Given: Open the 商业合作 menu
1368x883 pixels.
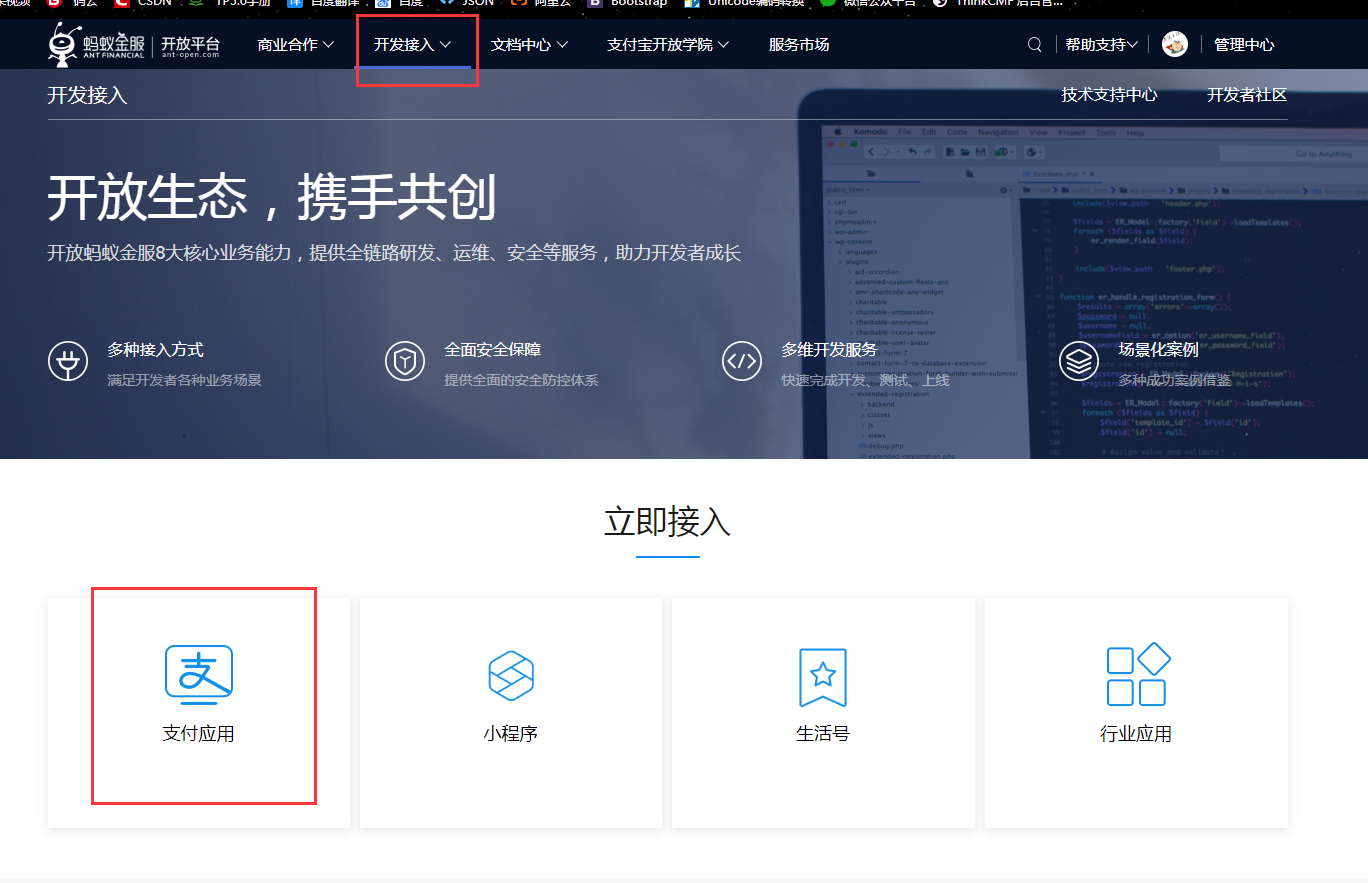Looking at the screenshot, I should [x=295, y=45].
